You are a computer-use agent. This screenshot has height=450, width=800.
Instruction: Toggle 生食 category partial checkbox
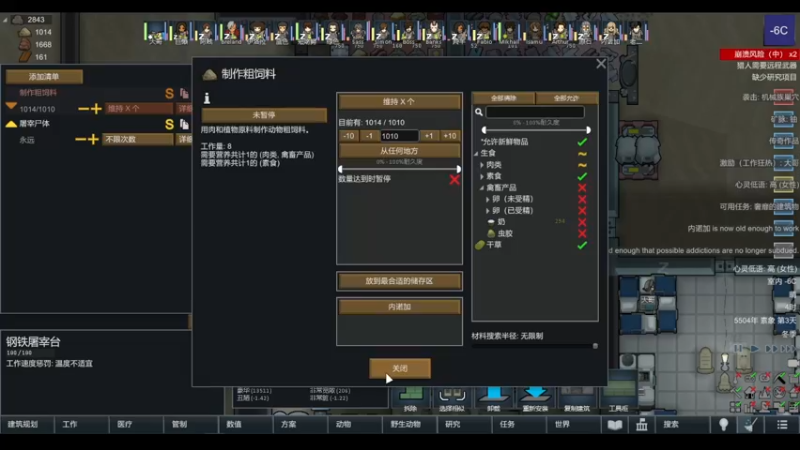click(x=582, y=154)
